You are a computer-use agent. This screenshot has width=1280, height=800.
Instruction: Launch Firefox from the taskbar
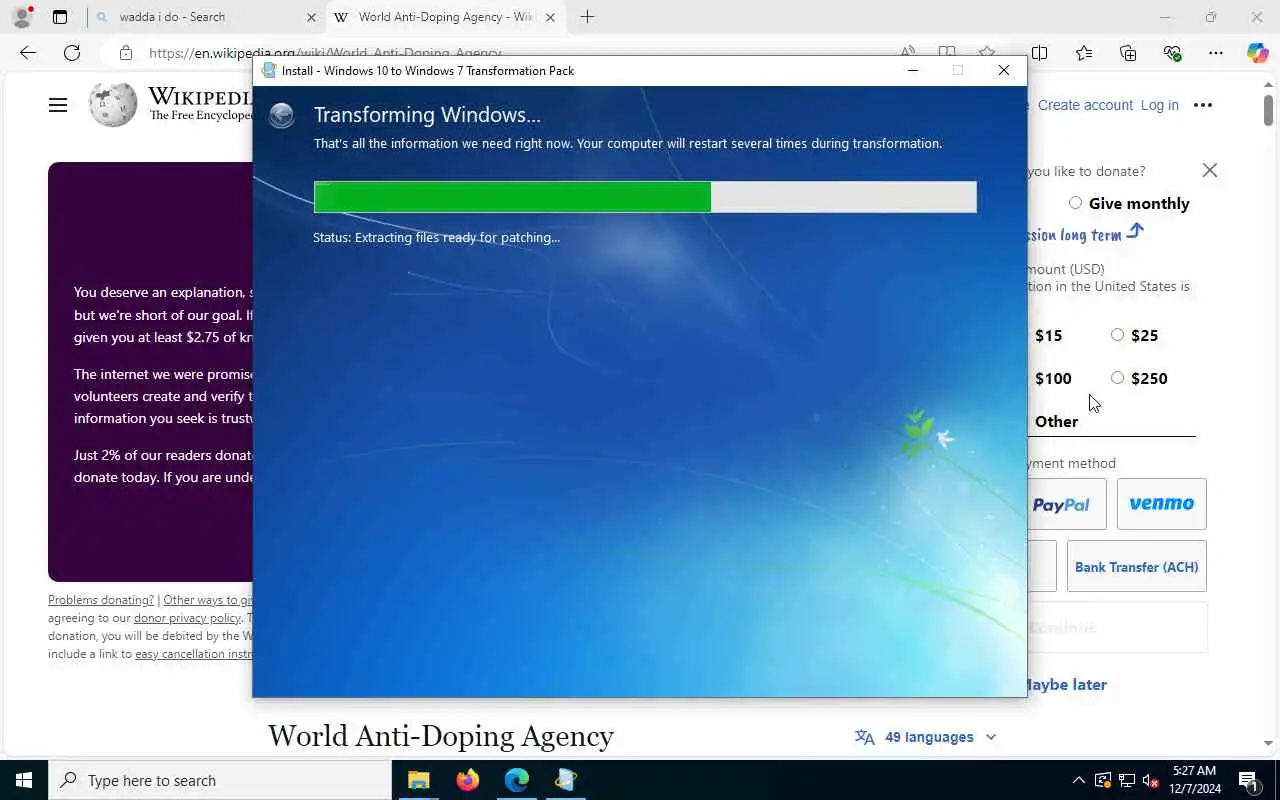pos(467,780)
